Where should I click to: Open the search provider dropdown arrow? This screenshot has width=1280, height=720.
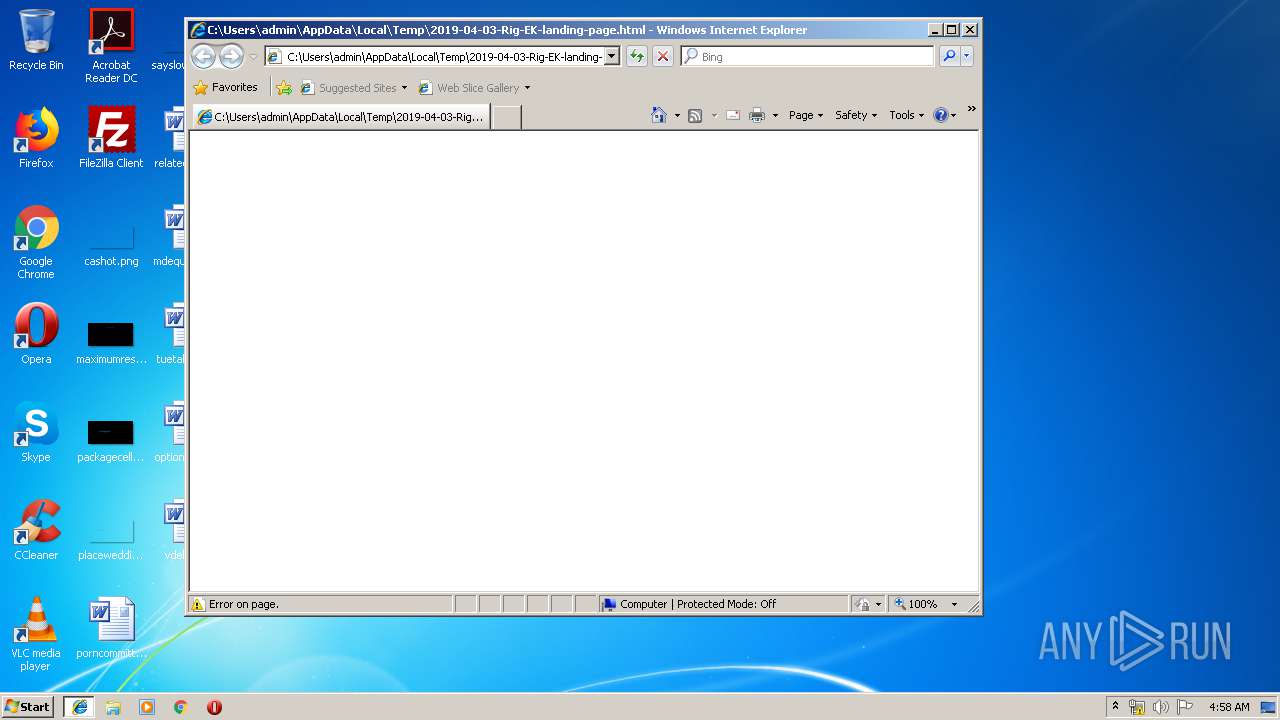pos(967,57)
